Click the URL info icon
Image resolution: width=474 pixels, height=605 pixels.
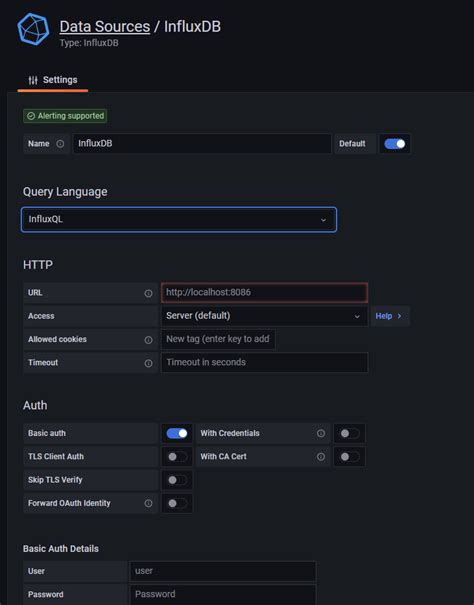click(x=148, y=293)
